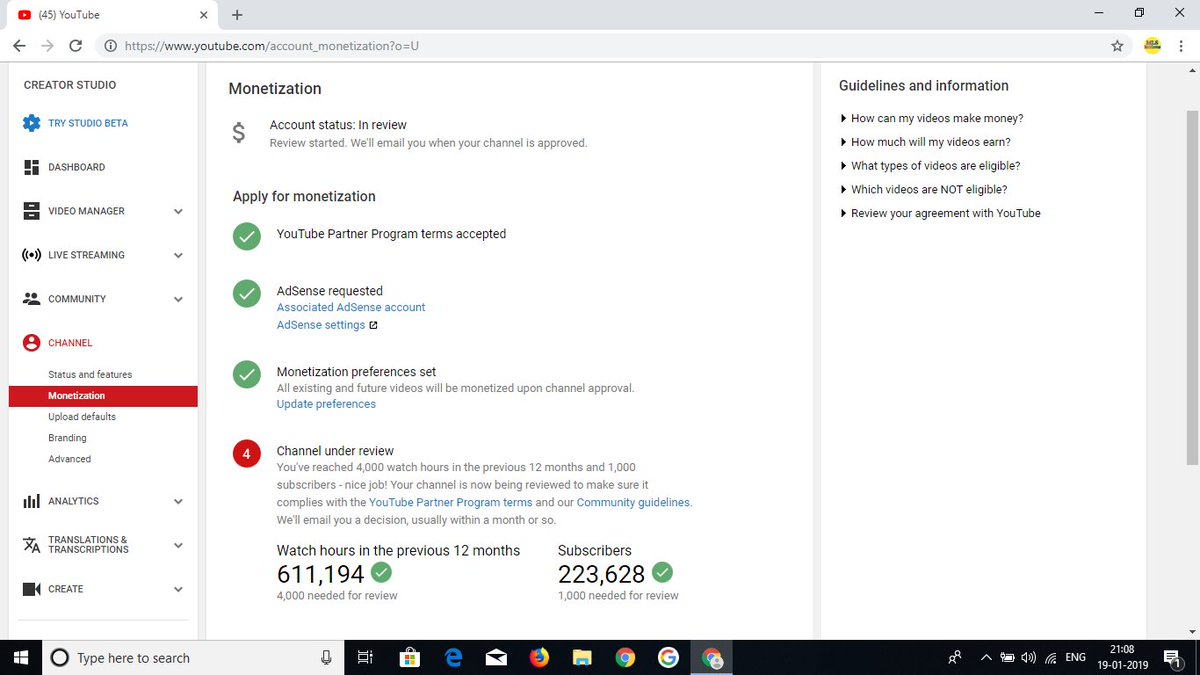
Task: Expand 'How much will my videos earn?'
Action: pos(925,142)
